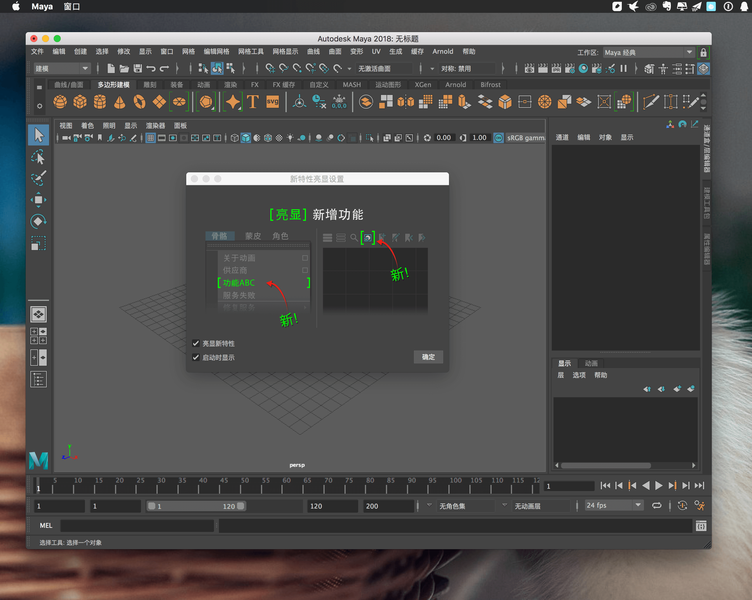Viewport: 752px width, 600px height.
Task: Click the Undo arrow icon
Action: [x=151, y=69]
